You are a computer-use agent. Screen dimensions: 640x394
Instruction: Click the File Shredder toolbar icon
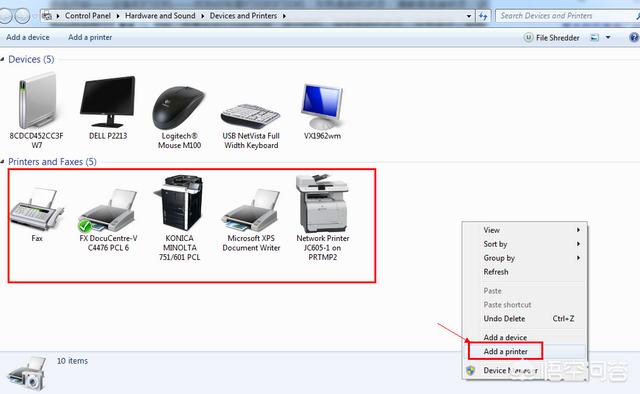click(x=528, y=38)
